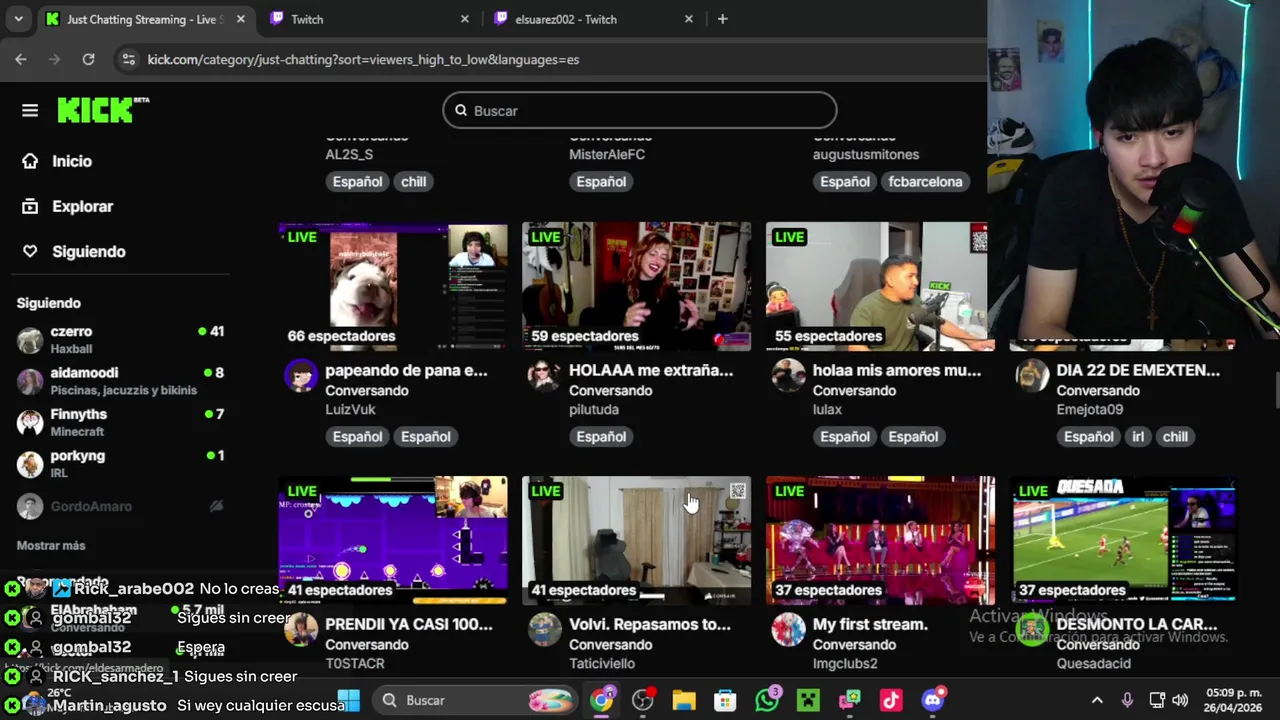Open TikTok from the taskbar
Screen dimensions: 1280x720
tap(891, 700)
